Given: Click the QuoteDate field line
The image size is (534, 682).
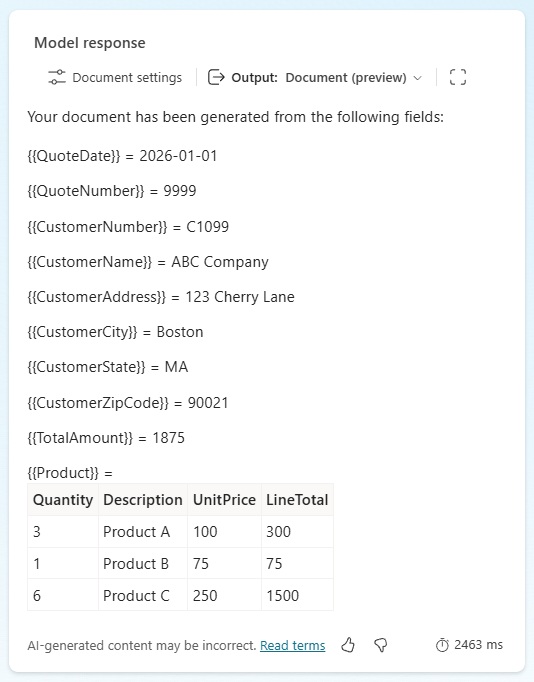Looking at the screenshot, I should pyautogui.click(x=122, y=156).
